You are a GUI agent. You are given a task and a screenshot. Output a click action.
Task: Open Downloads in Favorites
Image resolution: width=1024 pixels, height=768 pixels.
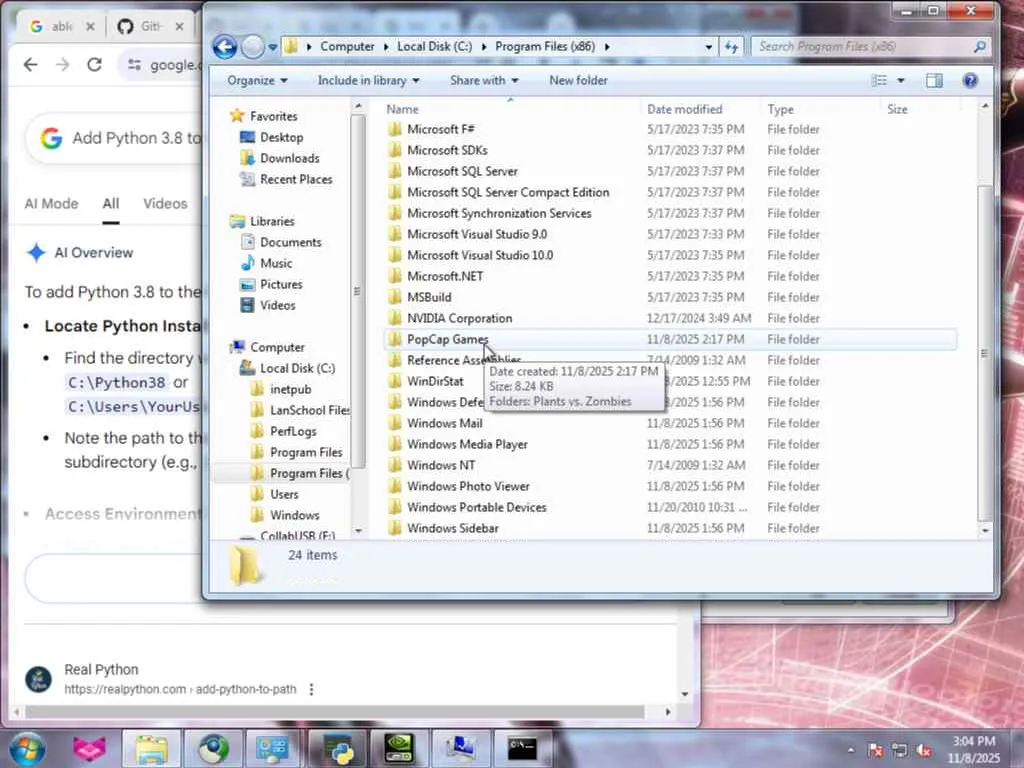289,158
